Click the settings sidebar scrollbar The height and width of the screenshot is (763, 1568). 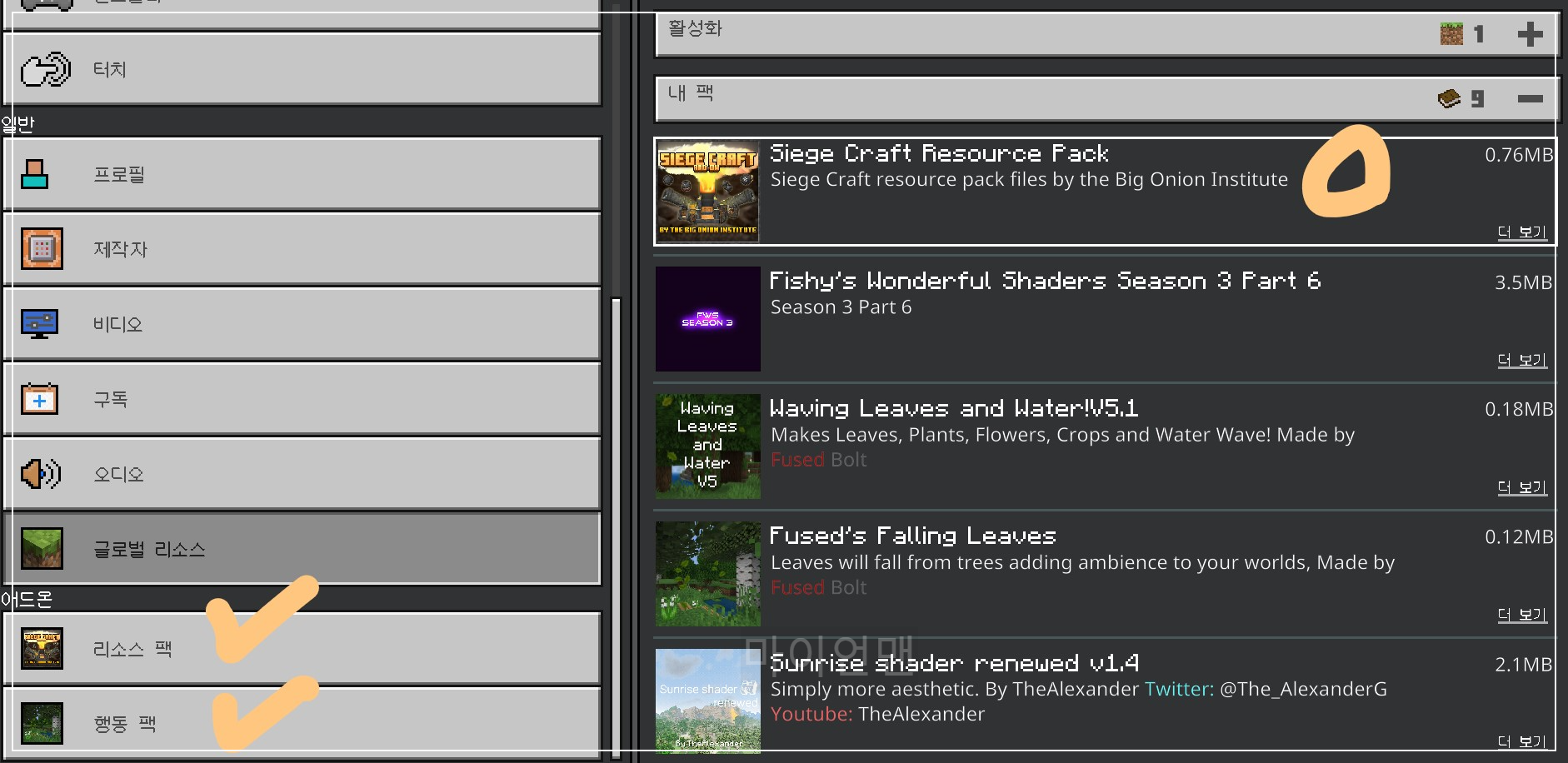pos(617,528)
